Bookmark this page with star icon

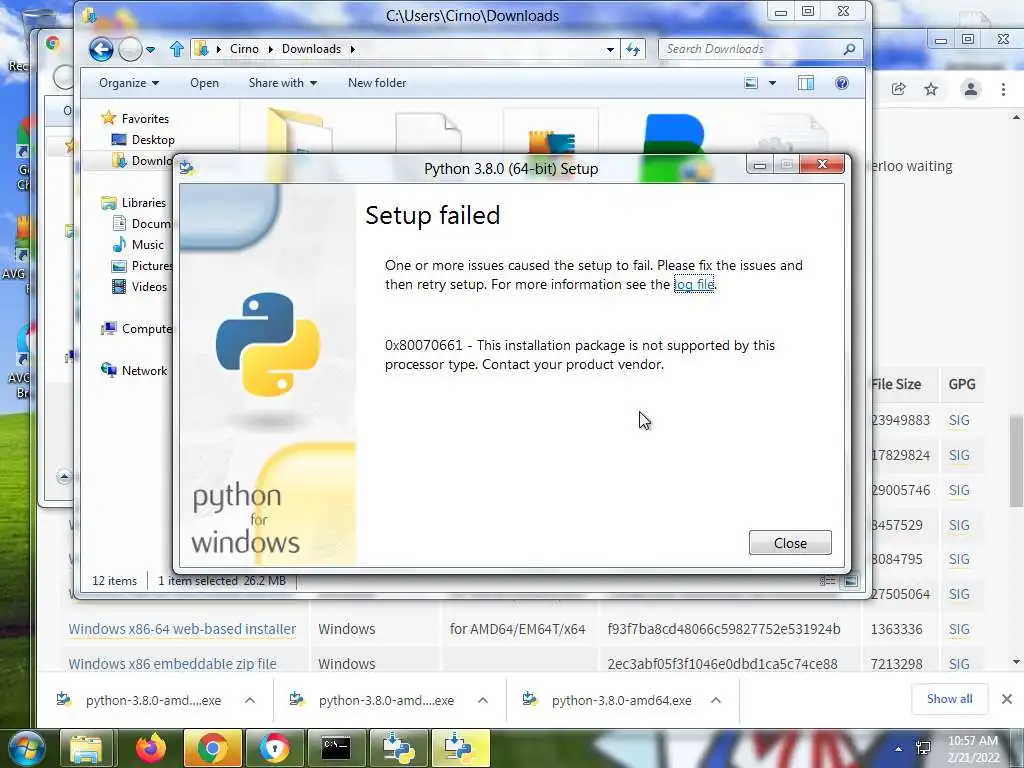(931, 89)
